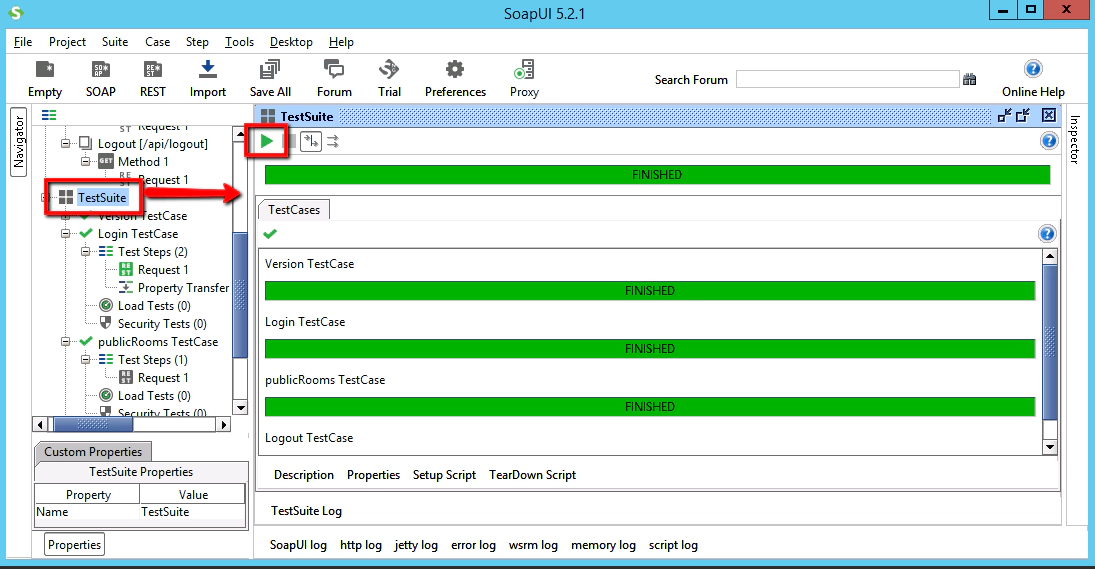
Task: Collapse publicRooms Test Steps (1) node
Action: coord(85,360)
